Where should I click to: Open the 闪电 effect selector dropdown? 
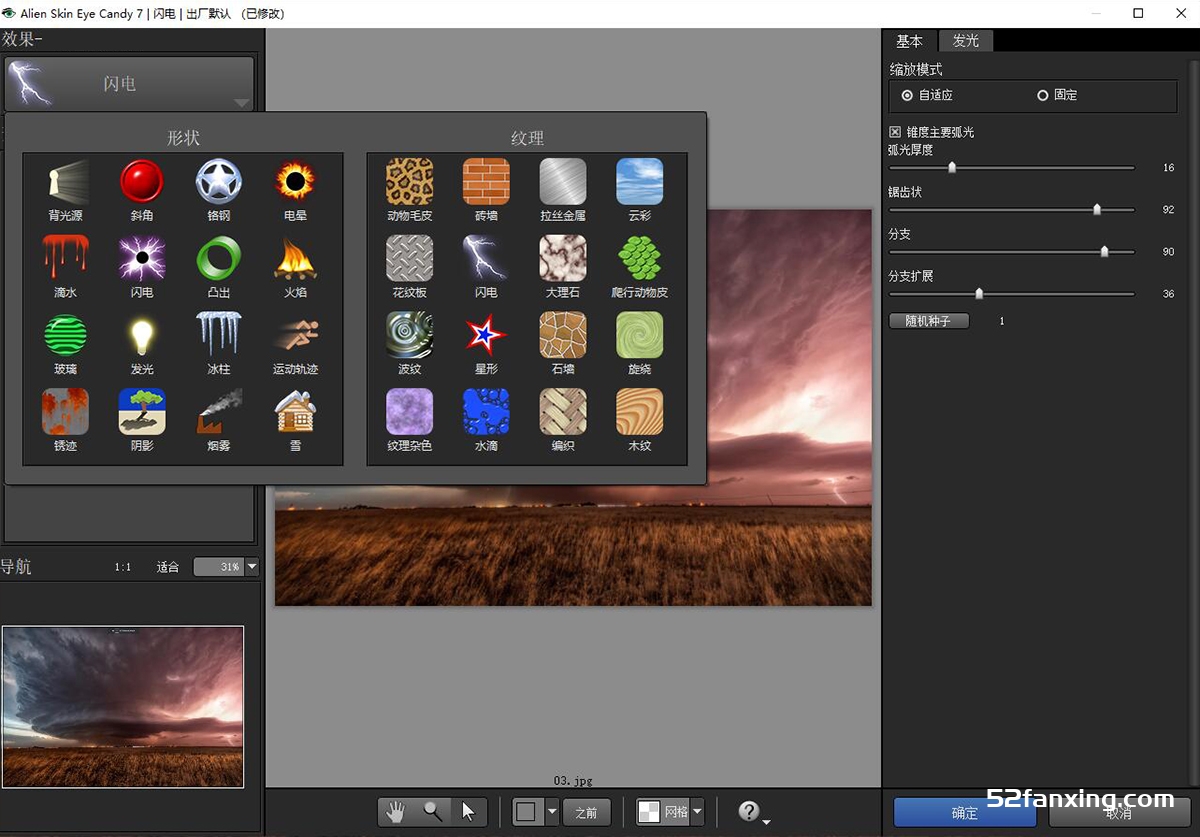129,84
